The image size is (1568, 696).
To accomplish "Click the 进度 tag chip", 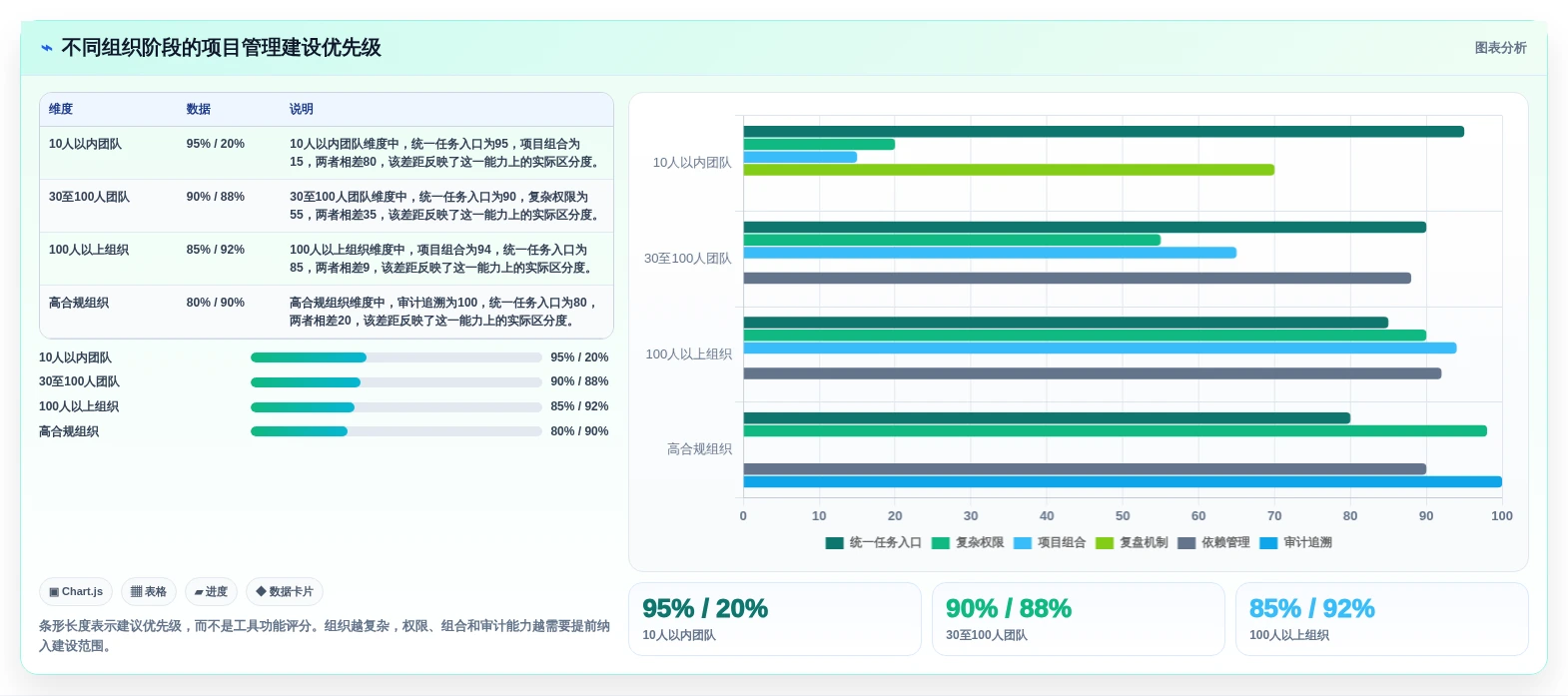I will tap(211, 591).
